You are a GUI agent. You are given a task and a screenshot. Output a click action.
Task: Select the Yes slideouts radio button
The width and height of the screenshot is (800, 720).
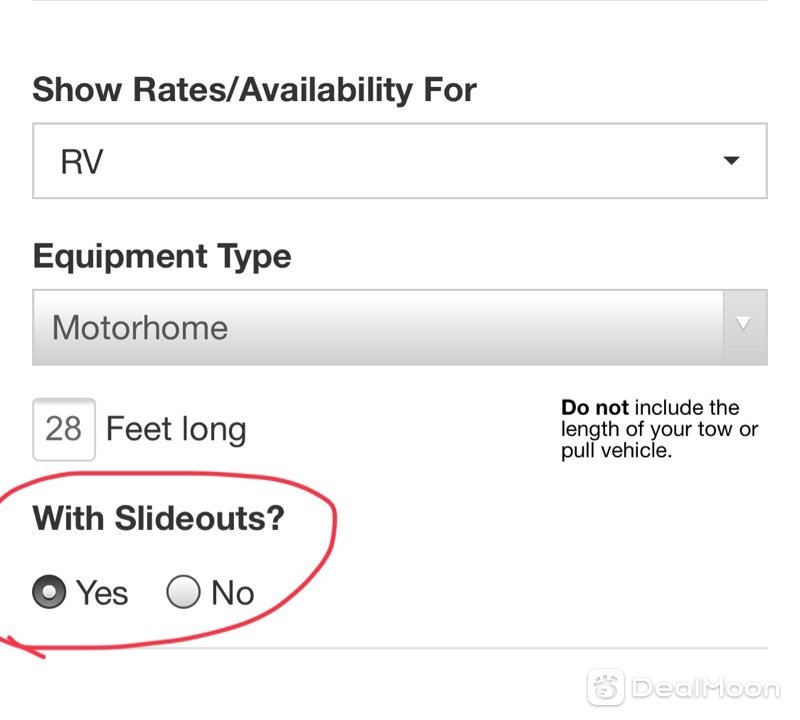(49, 592)
